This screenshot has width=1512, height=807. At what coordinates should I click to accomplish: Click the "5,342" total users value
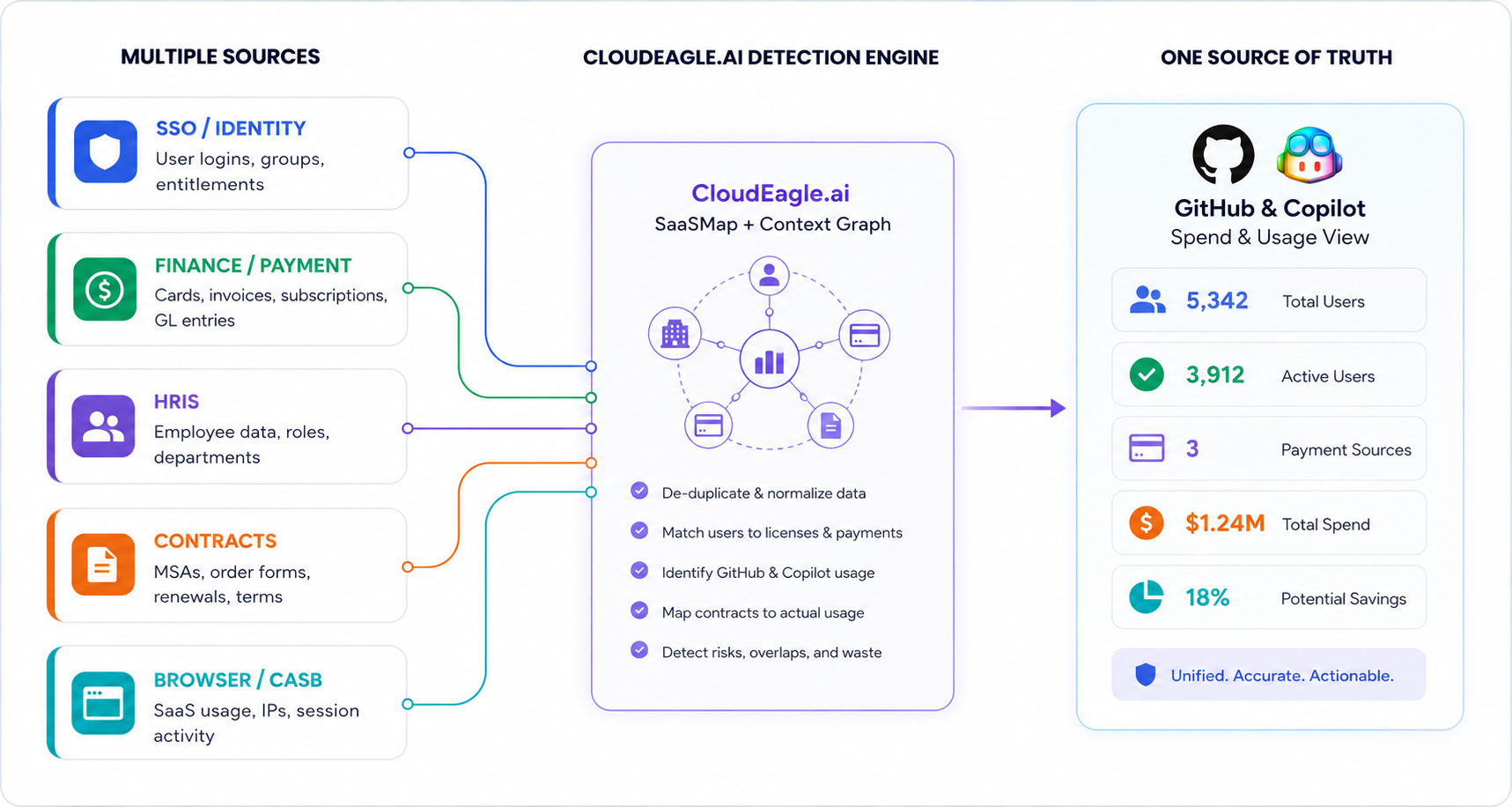pyautogui.click(x=1217, y=301)
